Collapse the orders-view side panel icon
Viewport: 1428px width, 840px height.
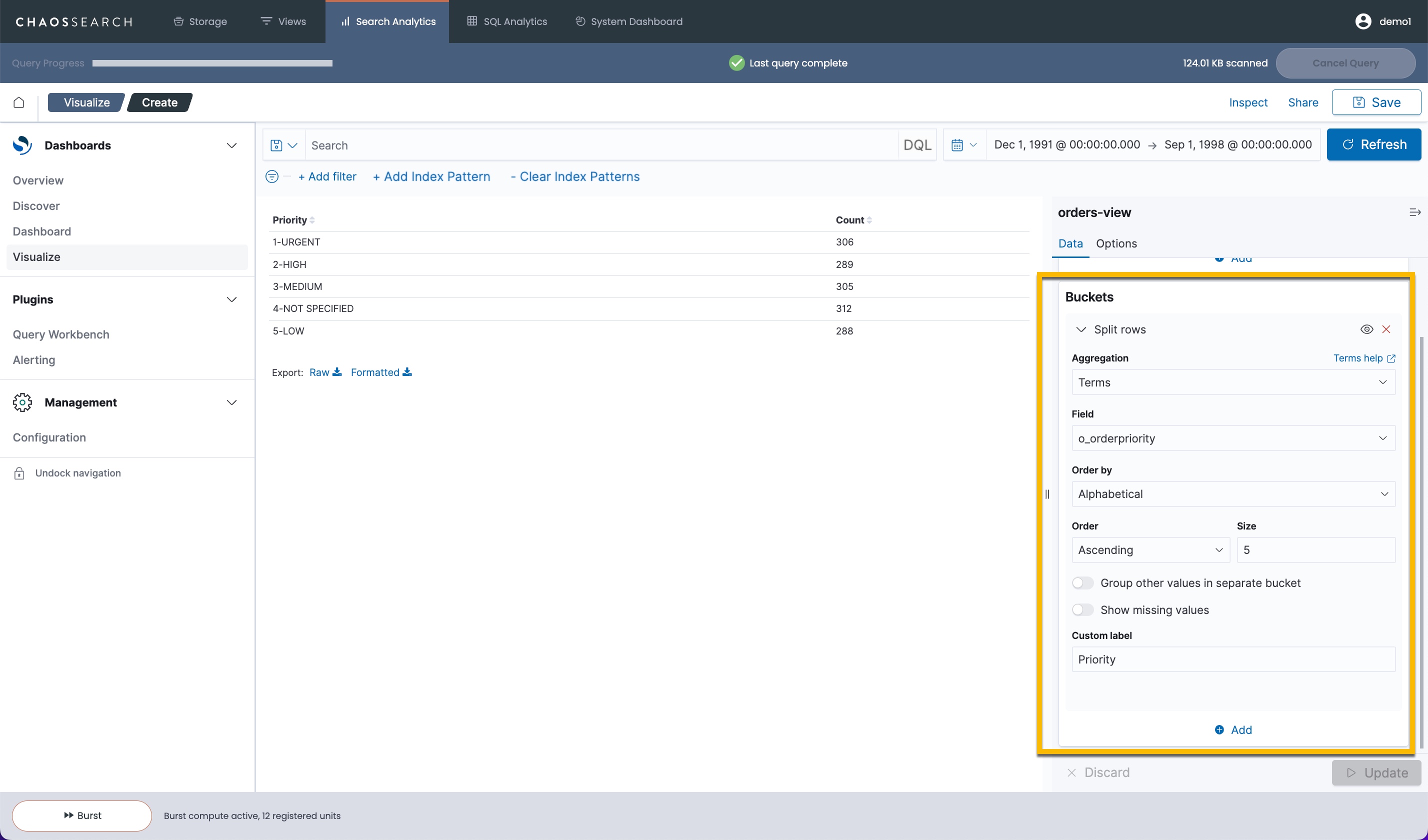coord(1414,212)
